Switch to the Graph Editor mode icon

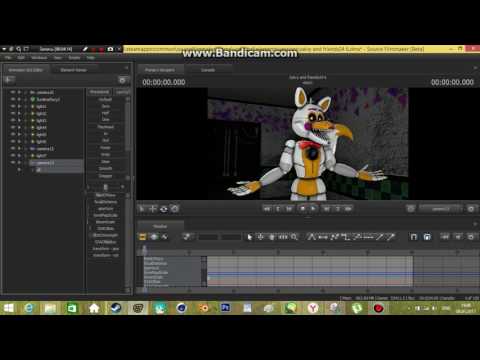coord(165,237)
